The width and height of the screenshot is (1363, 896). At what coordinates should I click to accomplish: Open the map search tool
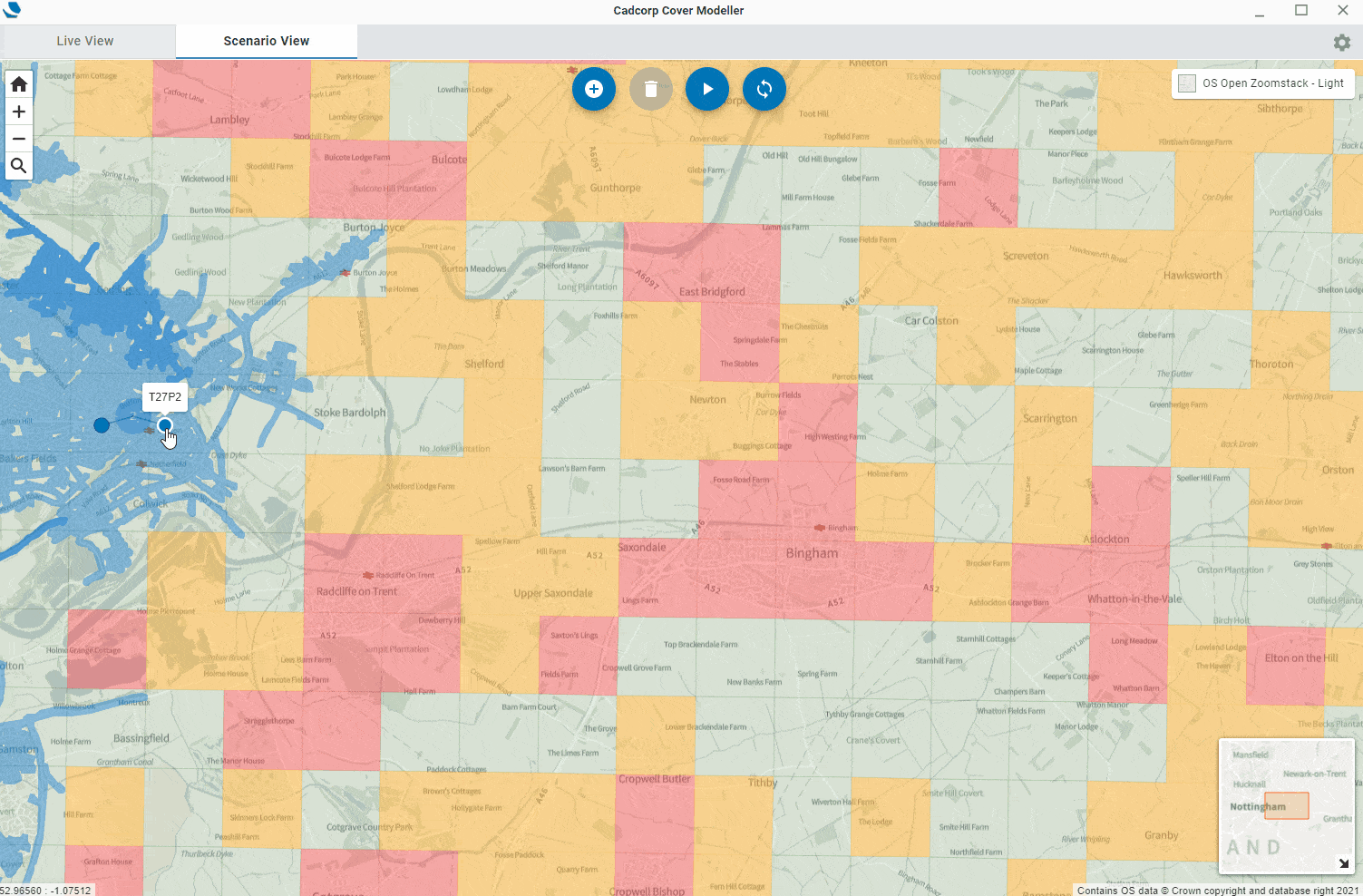click(19, 166)
